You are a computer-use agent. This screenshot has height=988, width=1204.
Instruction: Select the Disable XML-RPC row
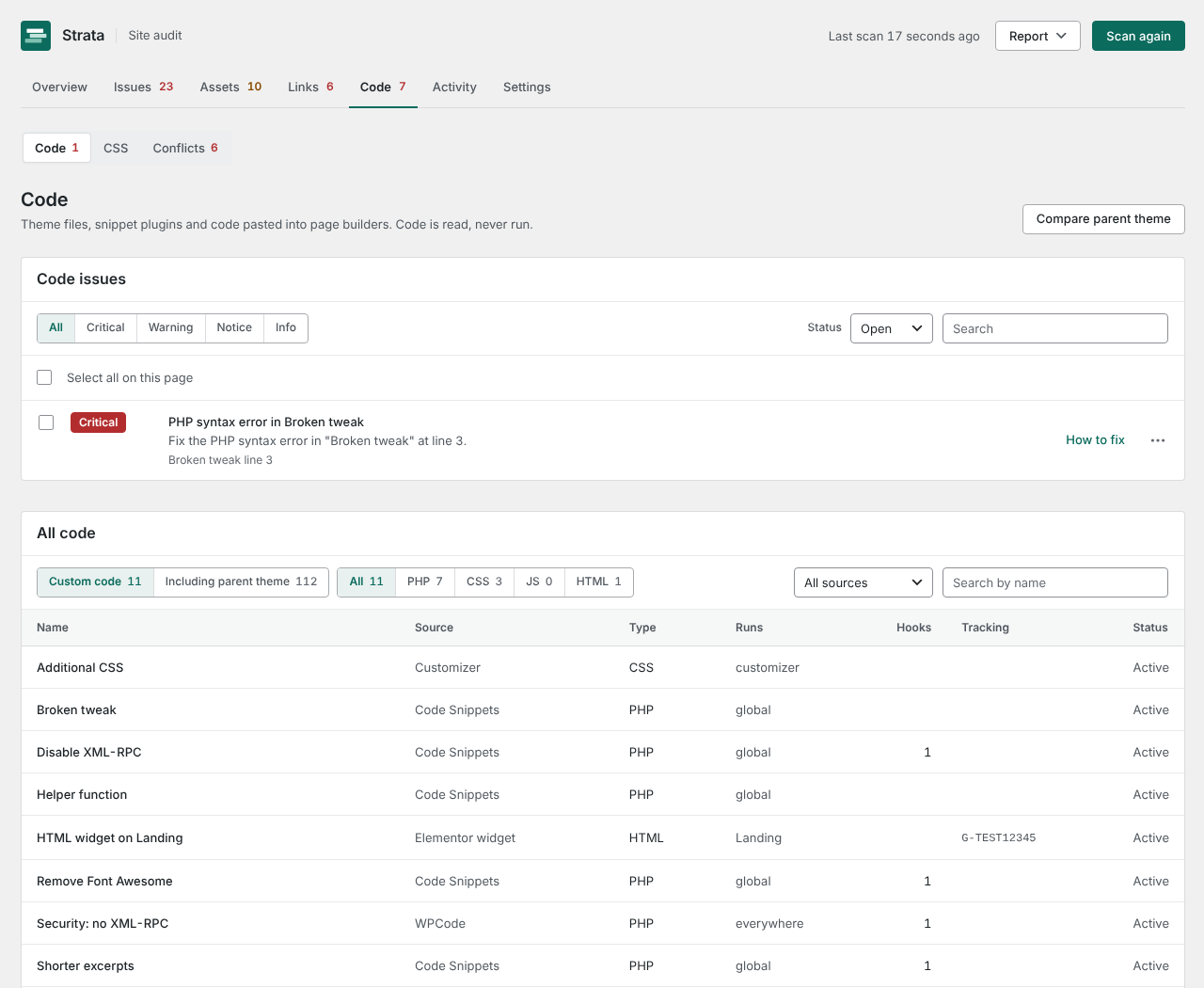(603, 752)
